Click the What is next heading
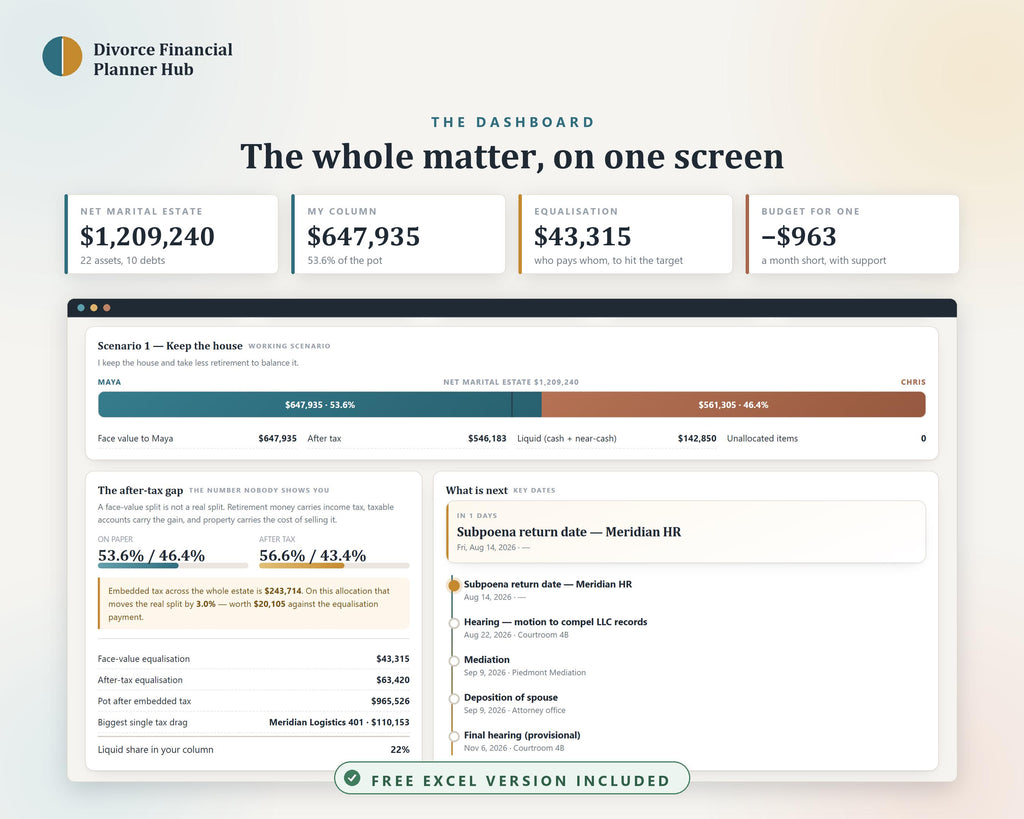The width and height of the screenshot is (1024, 819). (x=477, y=490)
